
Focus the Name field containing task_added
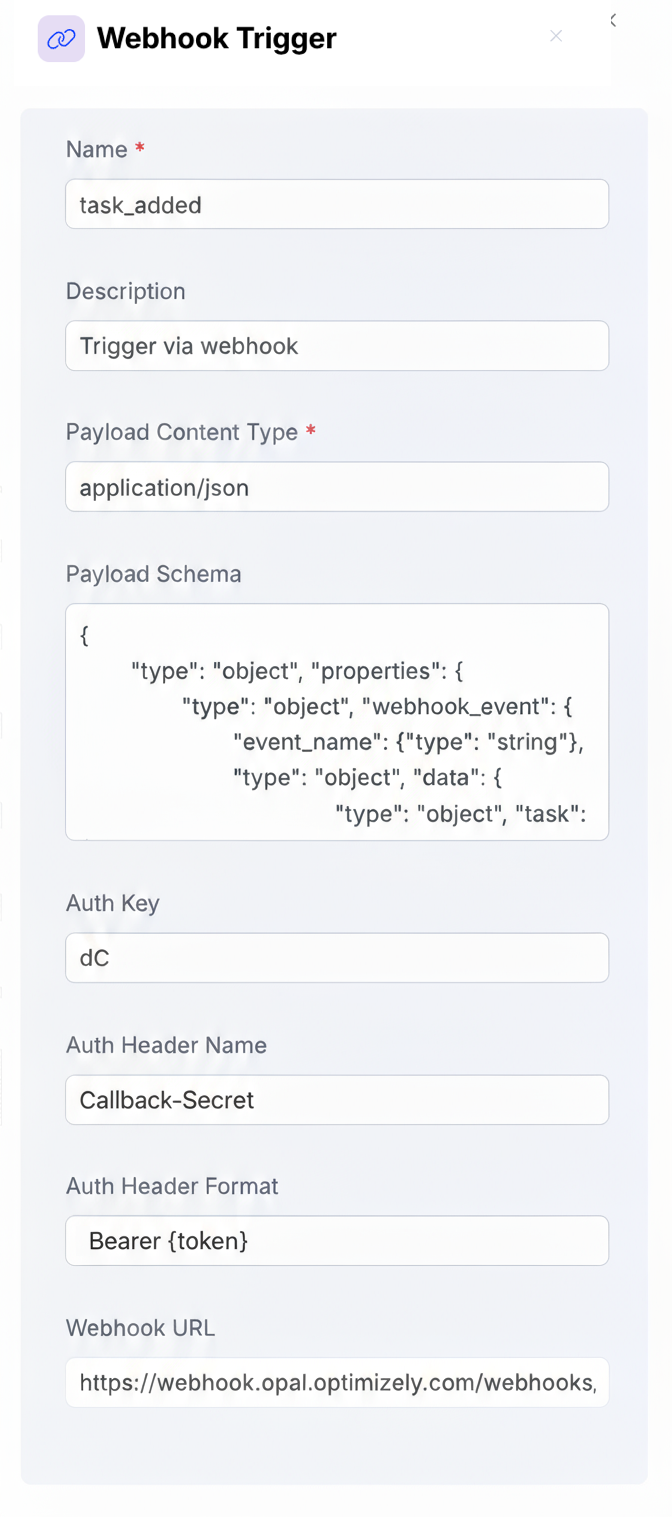pyautogui.click(x=337, y=205)
